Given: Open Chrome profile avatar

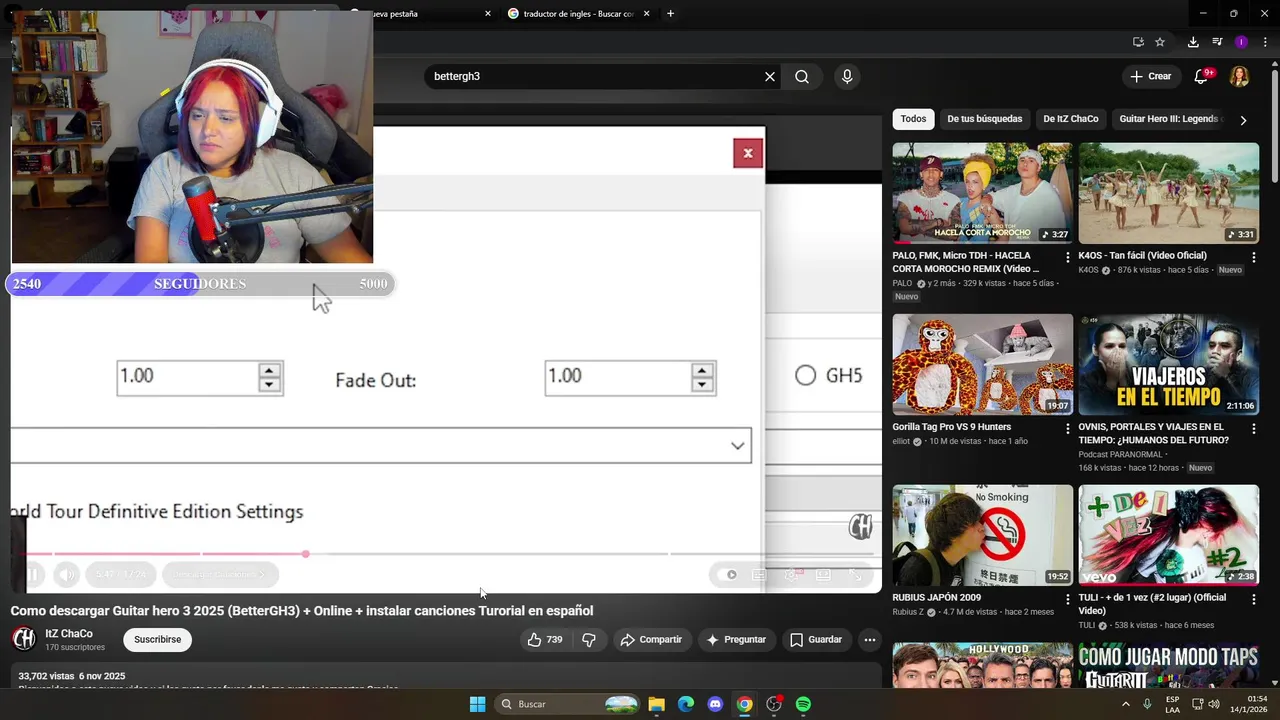Looking at the screenshot, I should click(x=1241, y=42).
